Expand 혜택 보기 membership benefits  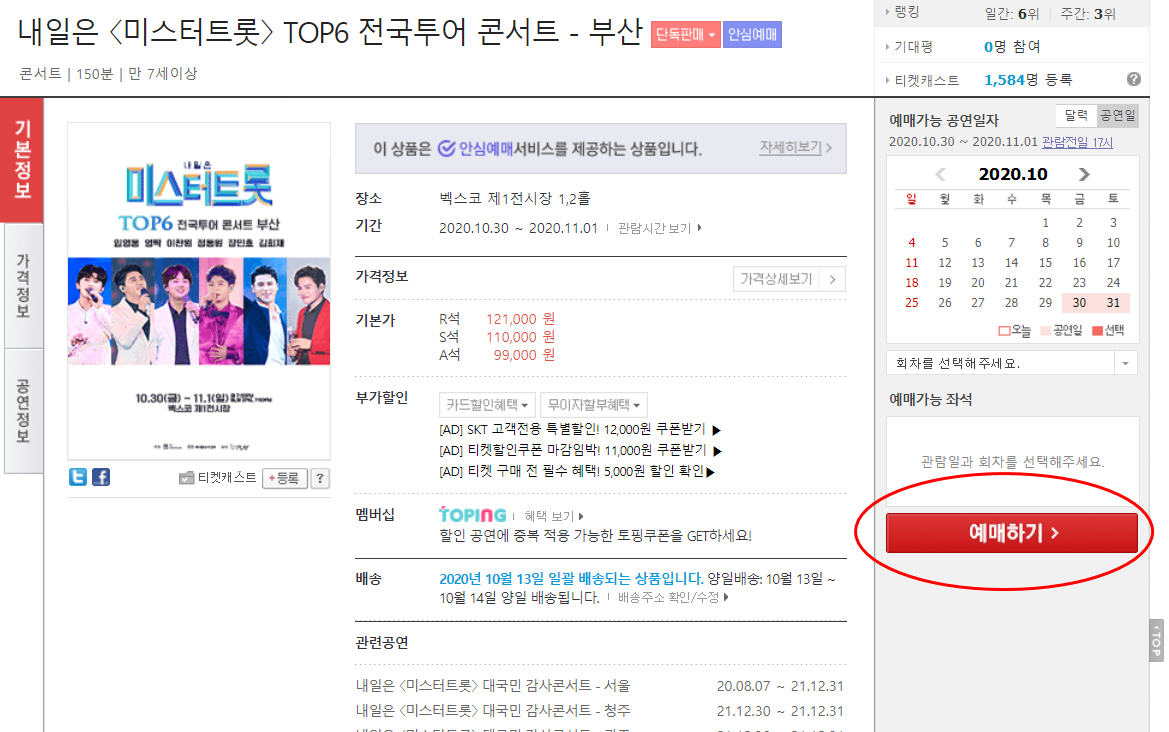553,516
